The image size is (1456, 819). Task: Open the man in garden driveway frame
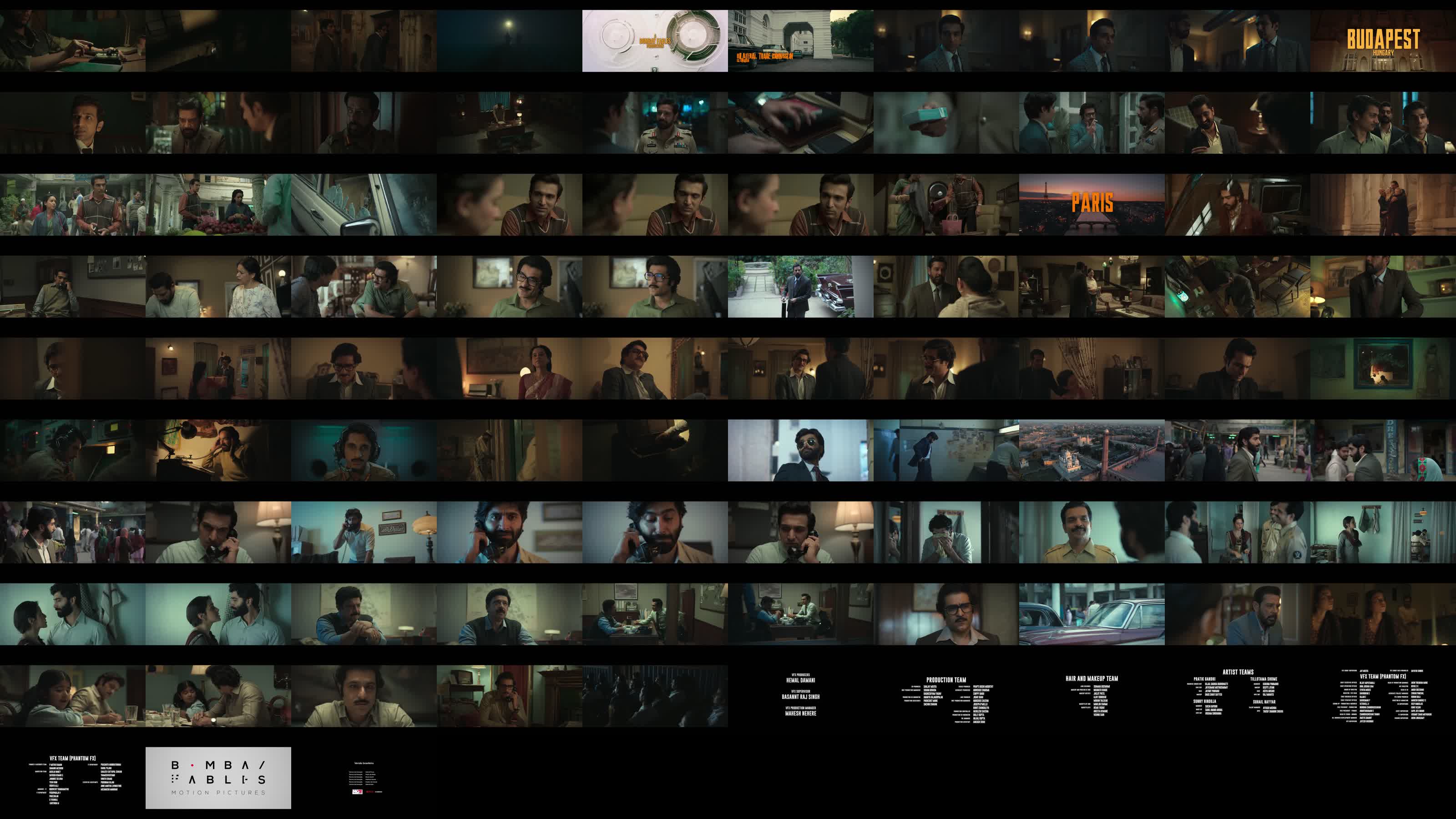click(800, 287)
